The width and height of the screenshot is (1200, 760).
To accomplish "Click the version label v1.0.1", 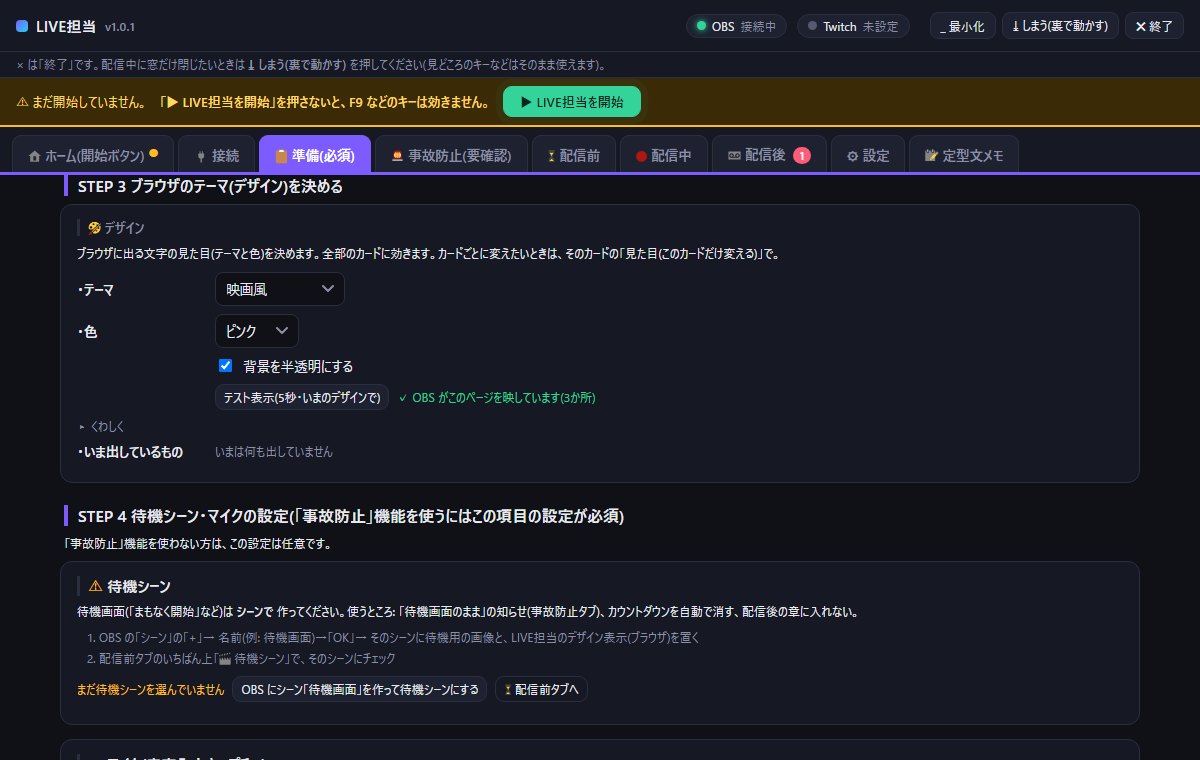I will (120, 27).
